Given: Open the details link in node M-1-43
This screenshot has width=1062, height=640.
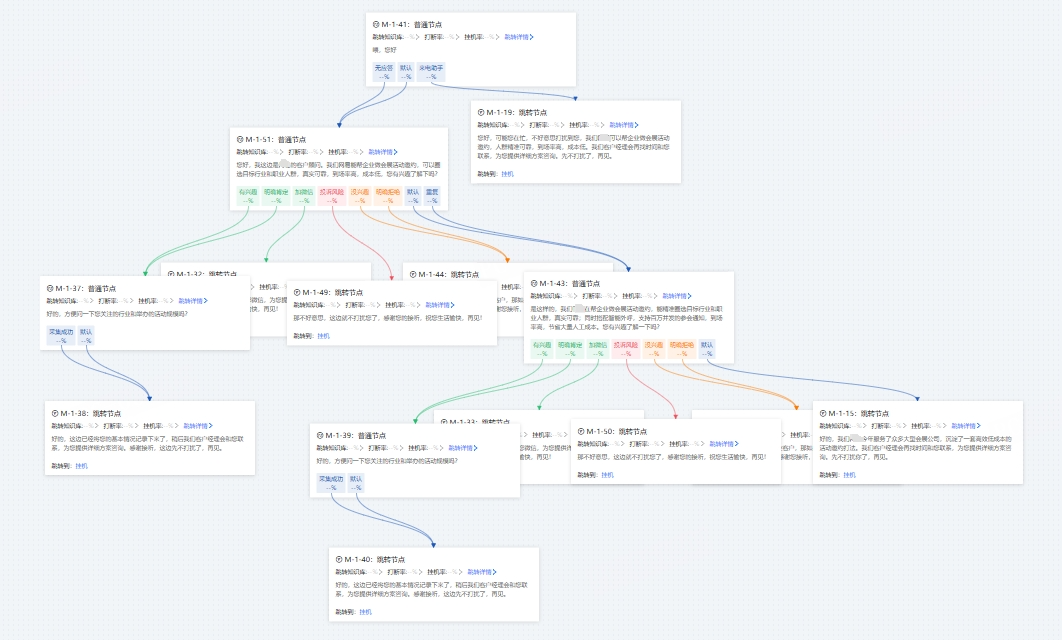Looking at the screenshot, I should pyautogui.click(x=677, y=296).
